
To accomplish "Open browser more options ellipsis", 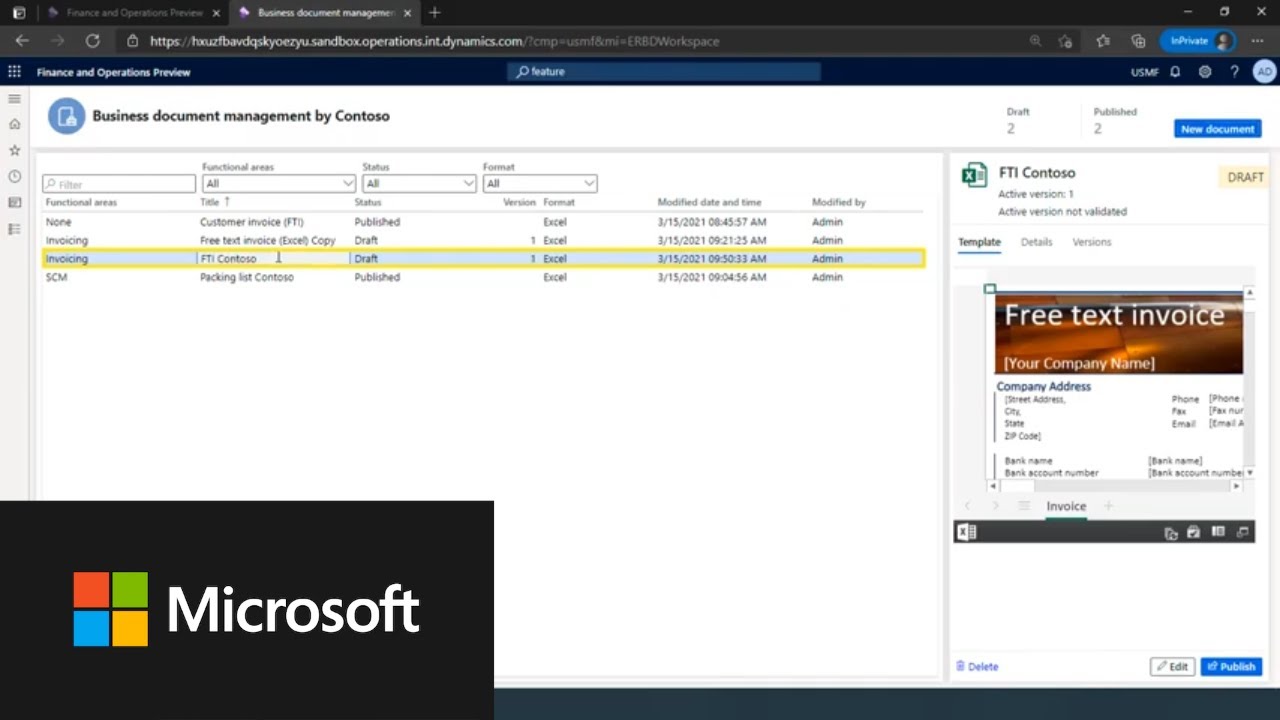I will pos(1258,41).
